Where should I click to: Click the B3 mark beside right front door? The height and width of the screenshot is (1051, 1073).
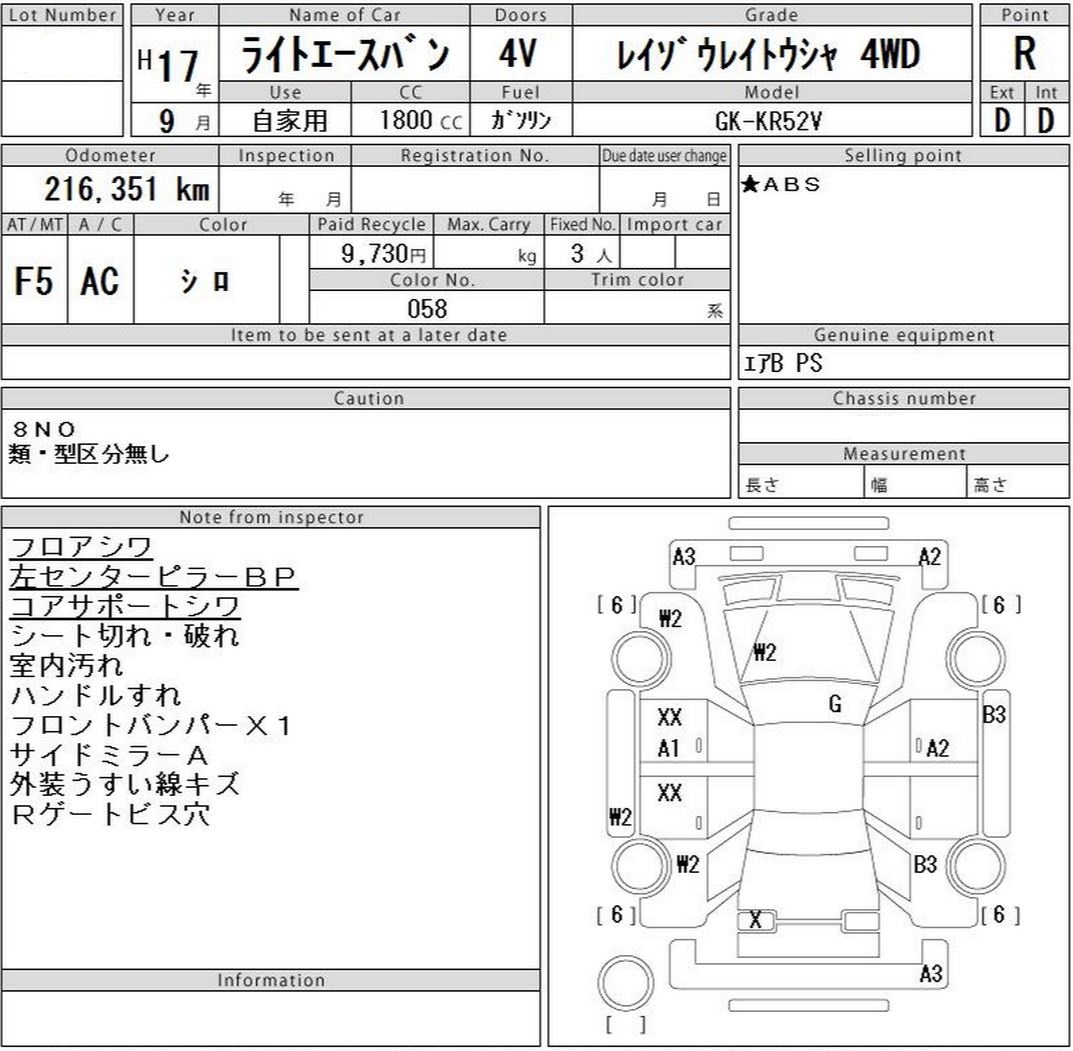coord(994,714)
